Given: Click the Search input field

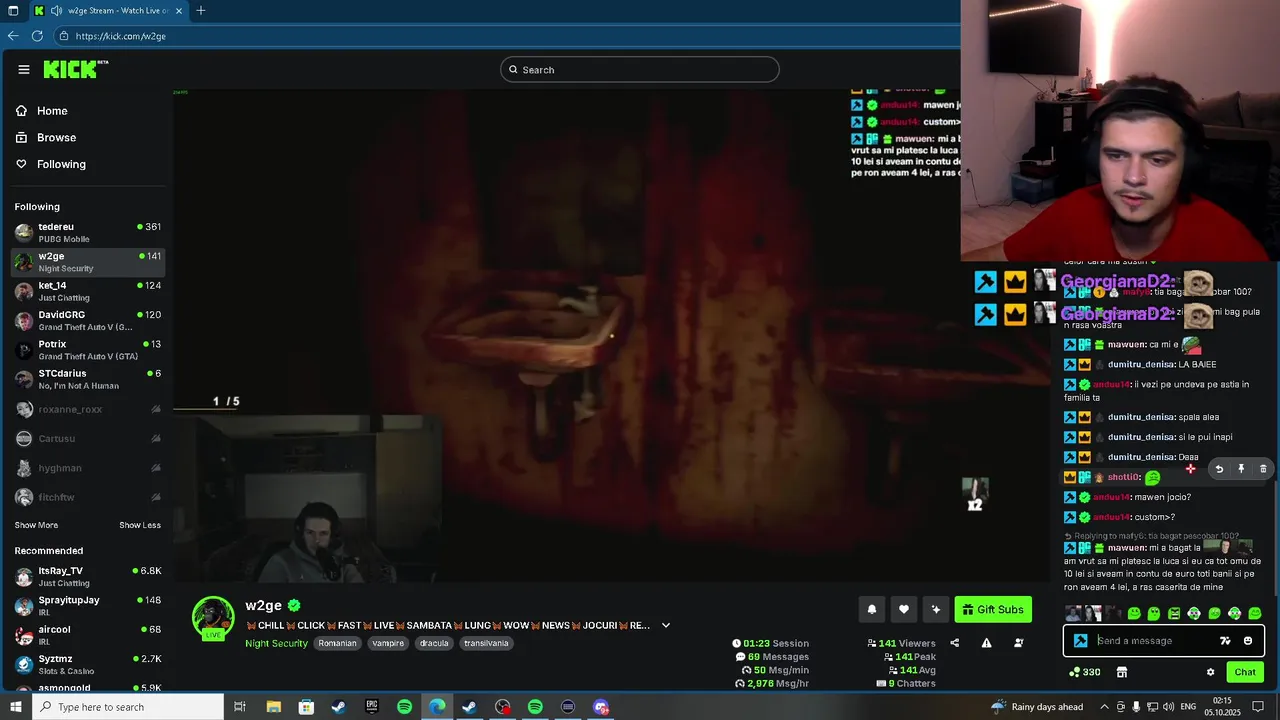Looking at the screenshot, I should [640, 69].
